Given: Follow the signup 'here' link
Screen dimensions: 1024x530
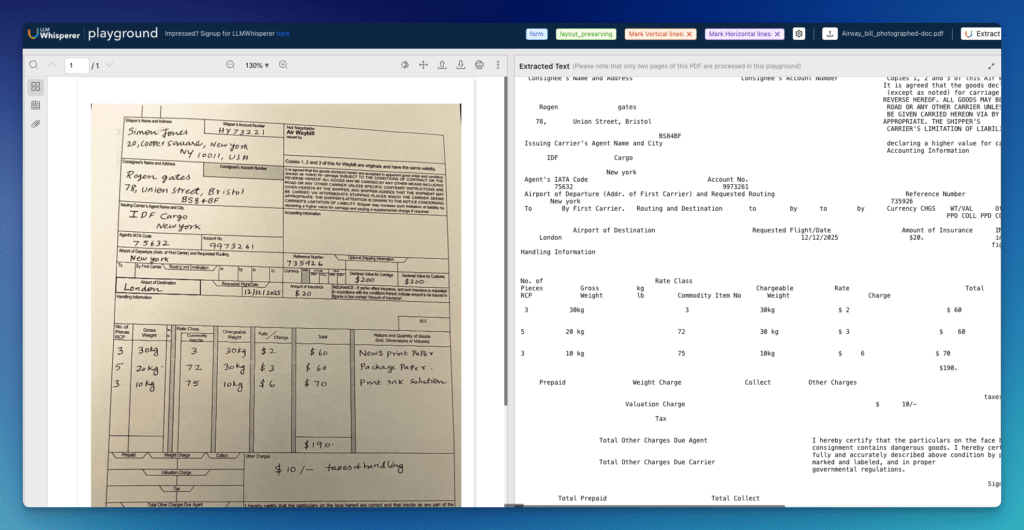Looking at the screenshot, I should pos(283,34).
